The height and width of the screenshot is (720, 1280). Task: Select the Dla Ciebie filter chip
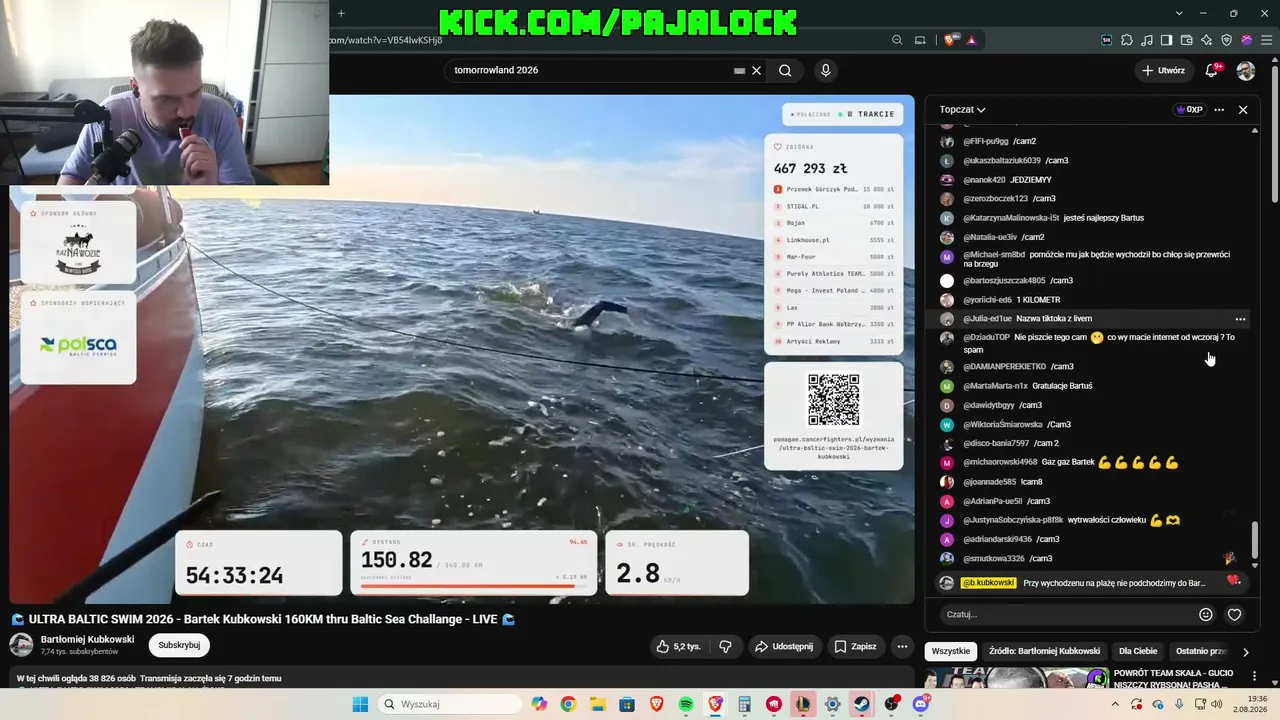pos(1138,651)
